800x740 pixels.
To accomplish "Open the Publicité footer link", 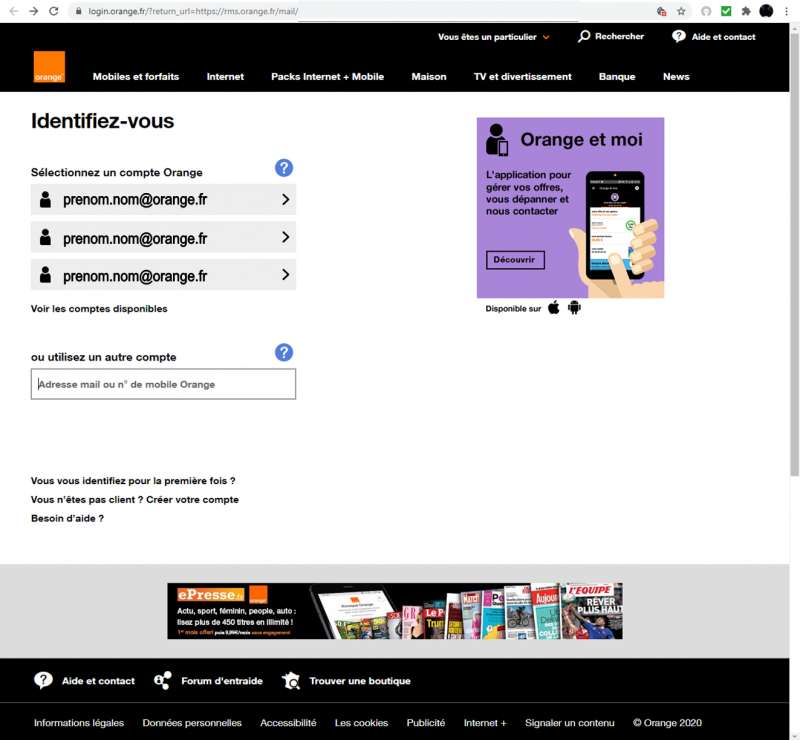I will click(x=426, y=723).
